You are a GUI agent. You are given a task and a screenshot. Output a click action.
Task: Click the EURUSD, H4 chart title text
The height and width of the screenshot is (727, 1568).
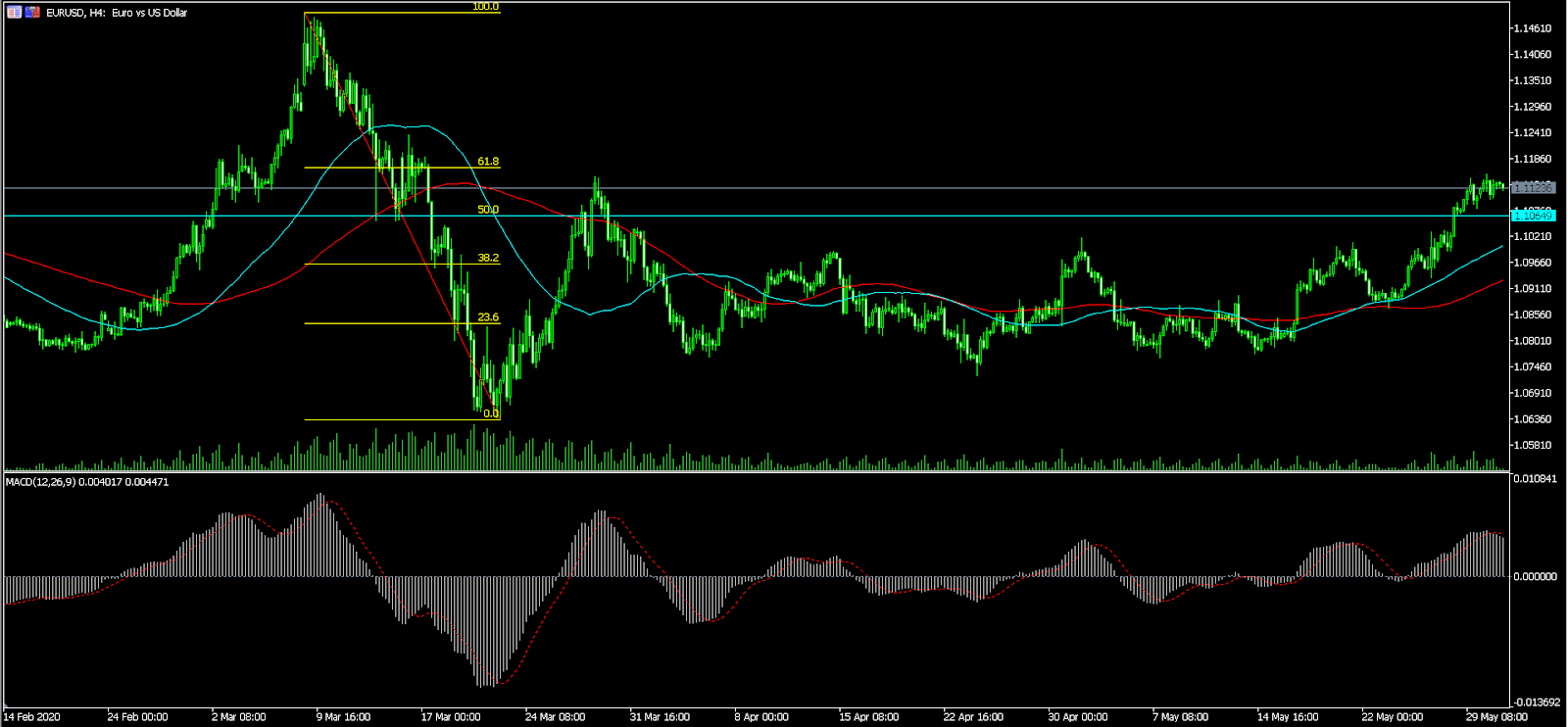tap(117, 13)
